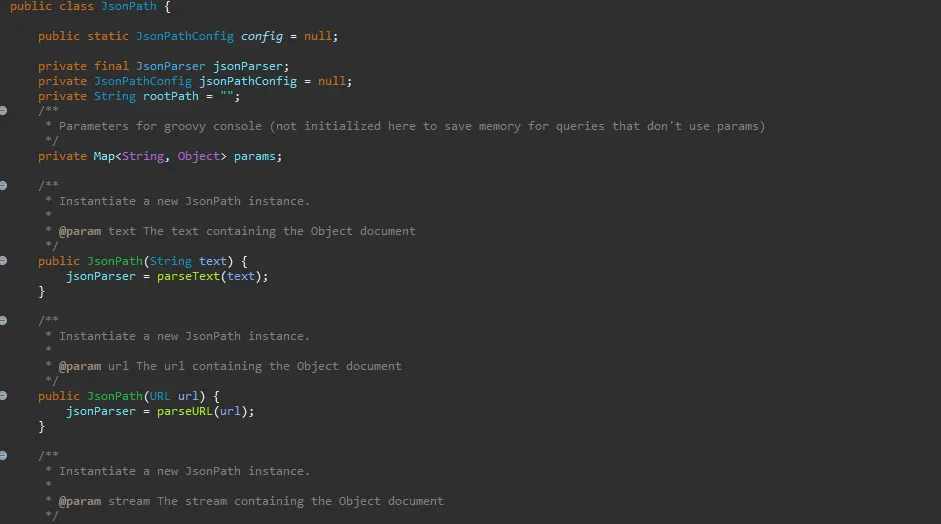Click the @param tag for text

[80, 231]
